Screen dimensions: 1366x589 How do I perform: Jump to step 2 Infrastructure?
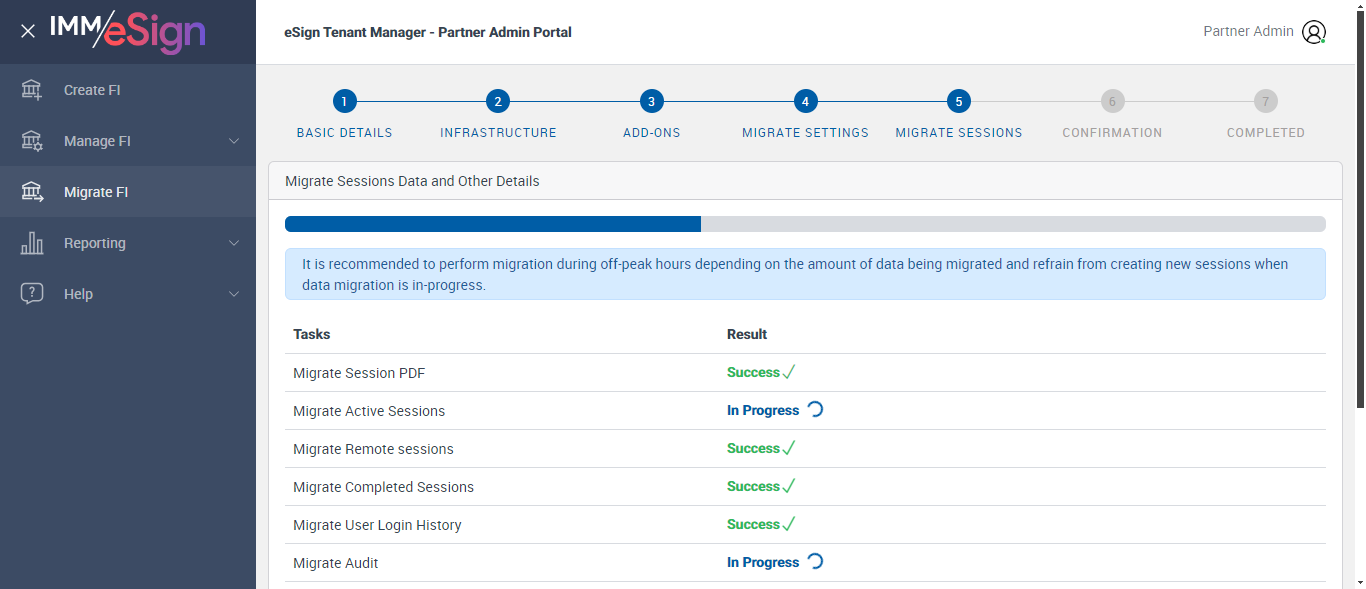tap(498, 101)
